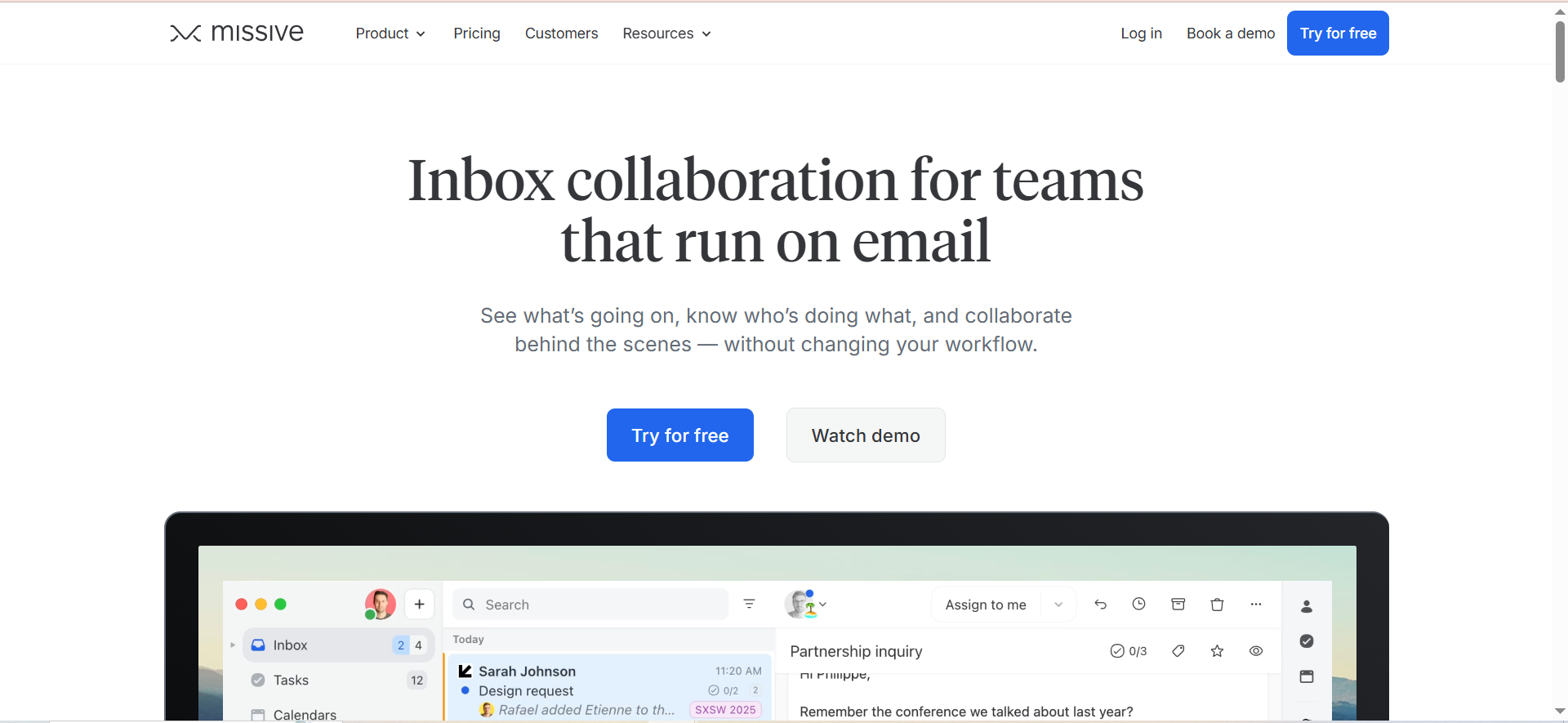Open the assignee avatar dropdown
The width and height of the screenshot is (1568, 723).
tap(806, 605)
